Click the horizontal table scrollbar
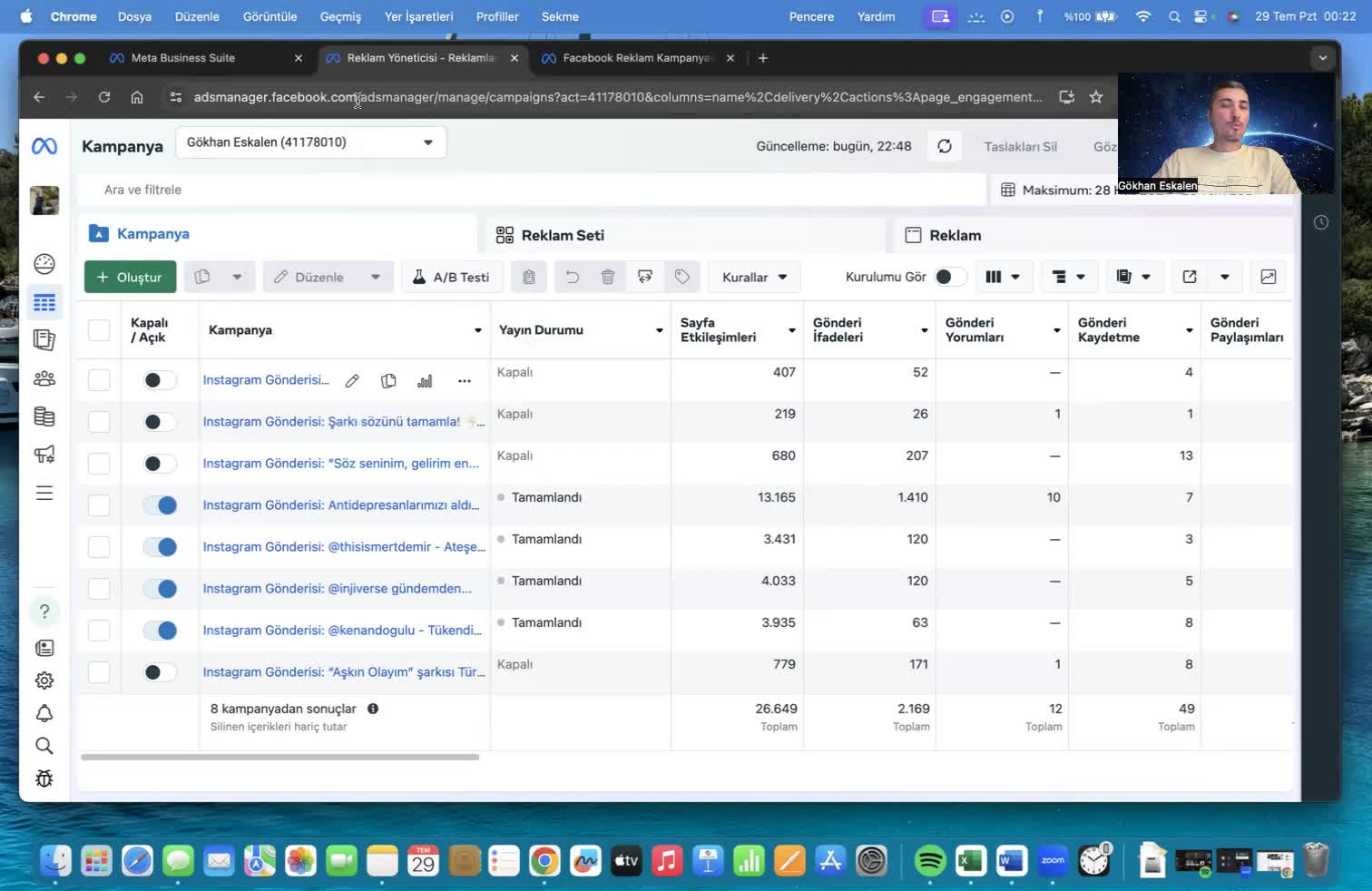Screen dimensions: 1372x891 [279, 757]
